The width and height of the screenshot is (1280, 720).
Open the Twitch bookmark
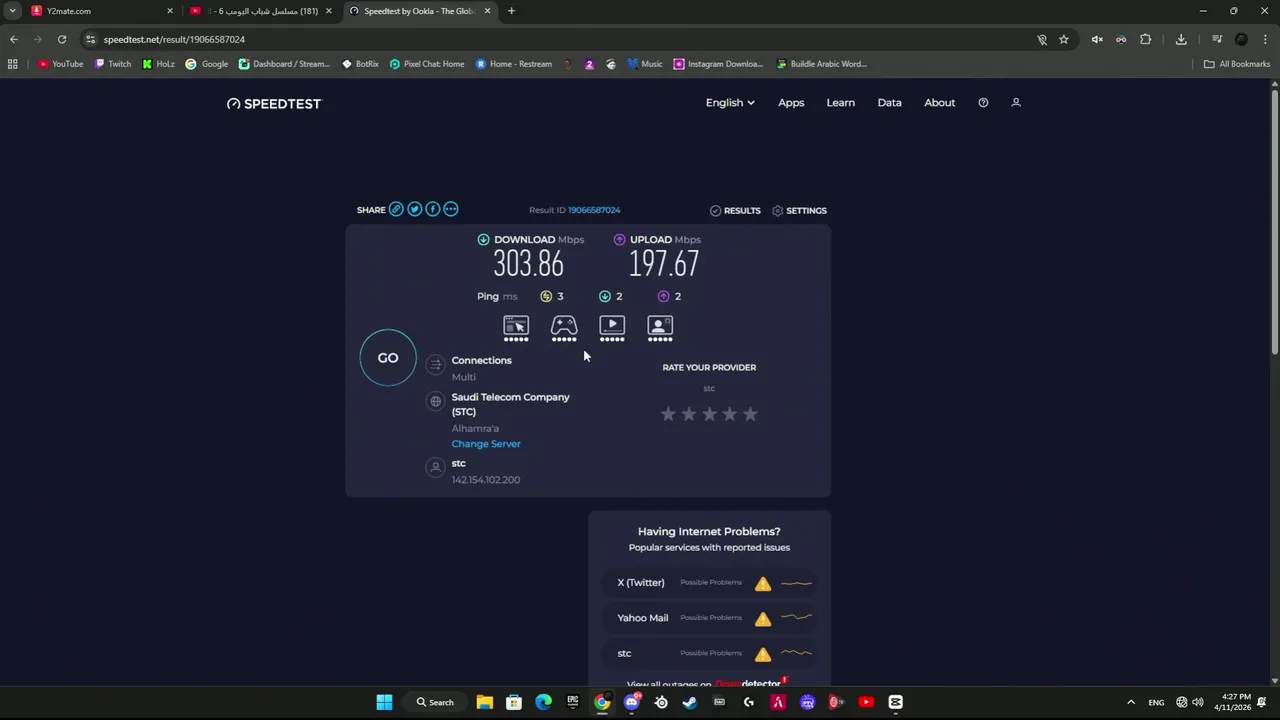113,64
